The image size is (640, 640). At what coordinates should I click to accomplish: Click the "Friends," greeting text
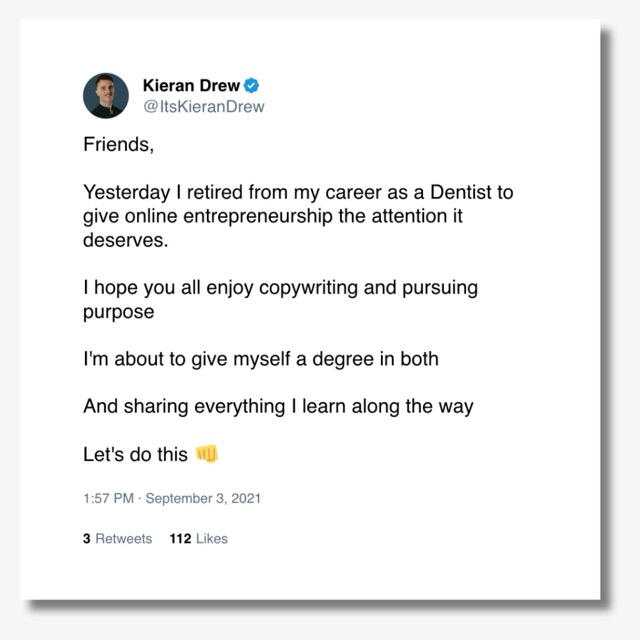click(x=118, y=143)
